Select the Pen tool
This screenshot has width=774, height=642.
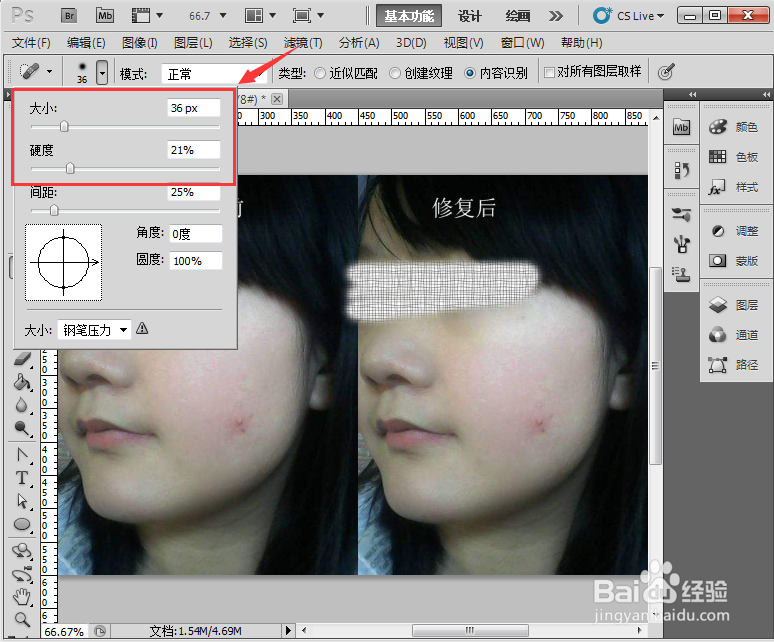tap(22, 454)
